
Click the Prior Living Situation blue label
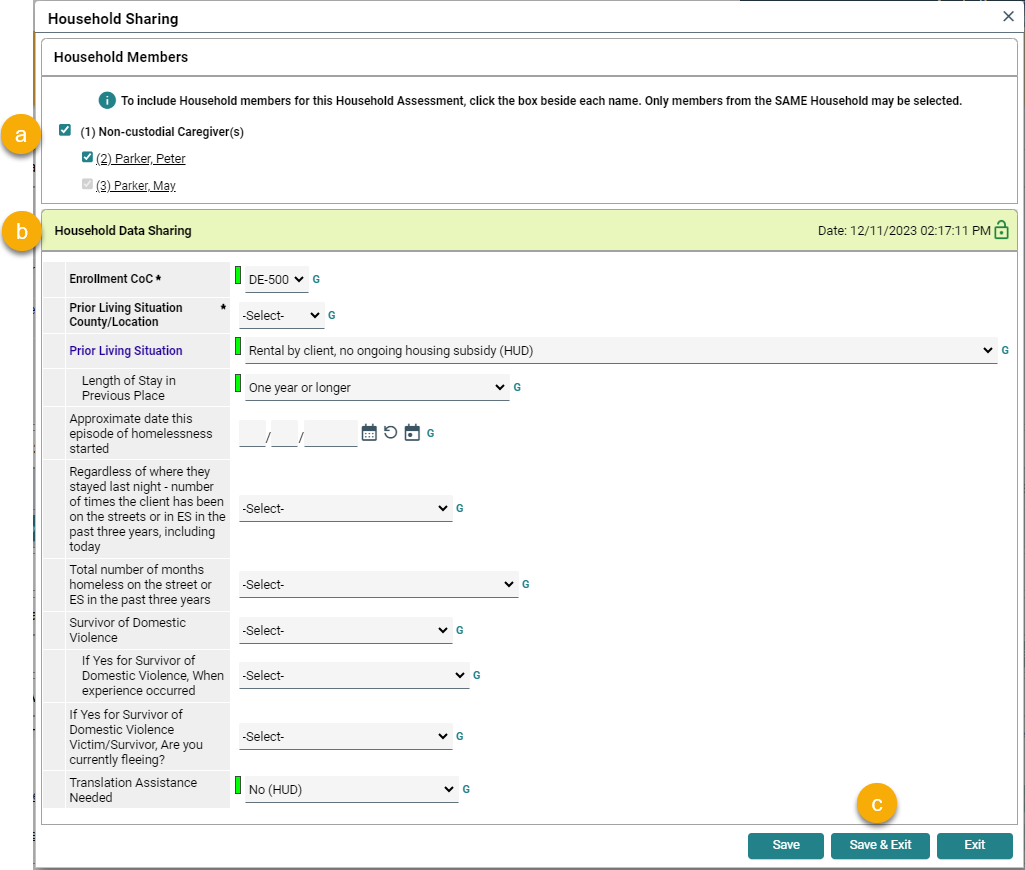(x=126, y=350)
